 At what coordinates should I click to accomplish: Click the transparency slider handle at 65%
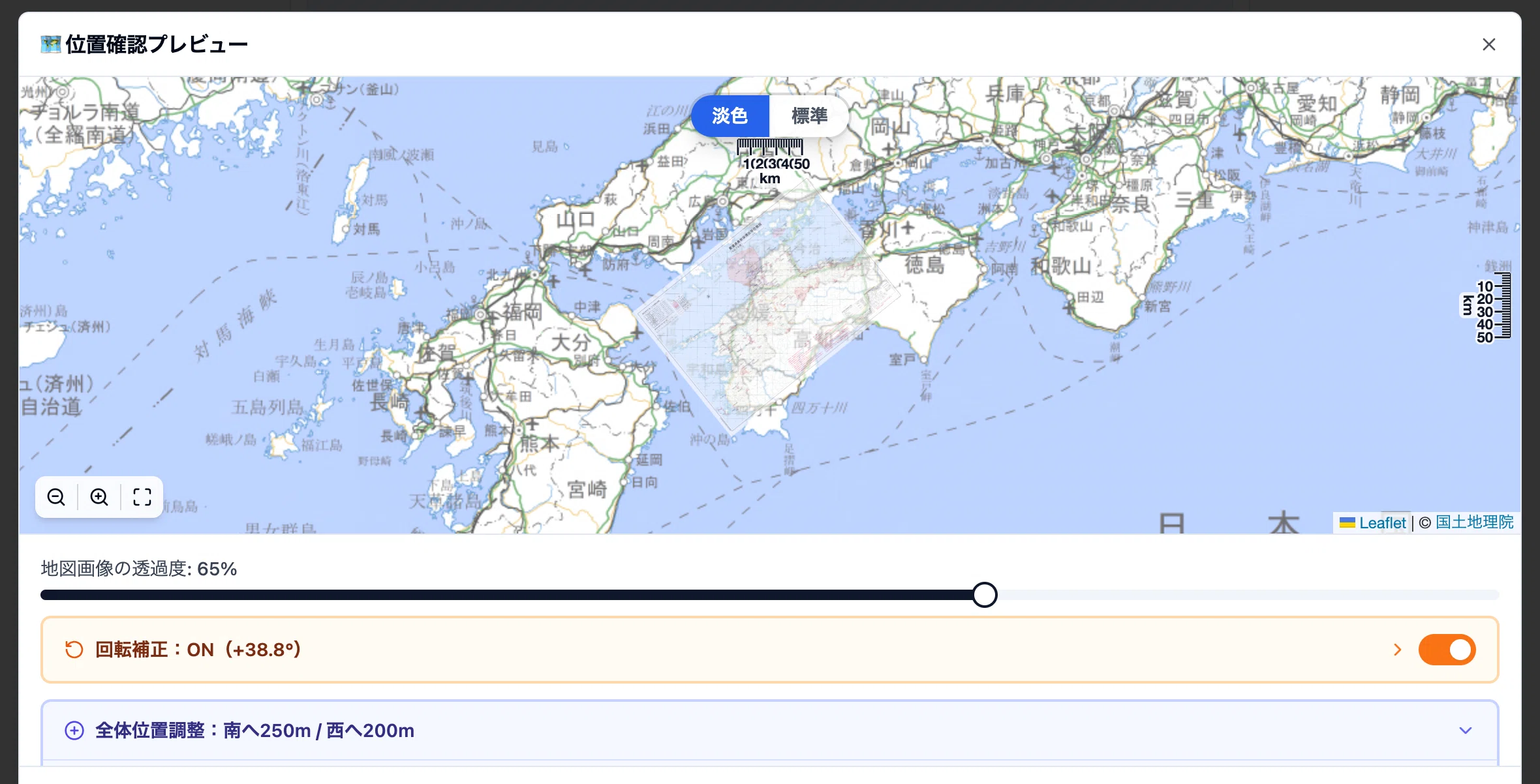[984, 595]
